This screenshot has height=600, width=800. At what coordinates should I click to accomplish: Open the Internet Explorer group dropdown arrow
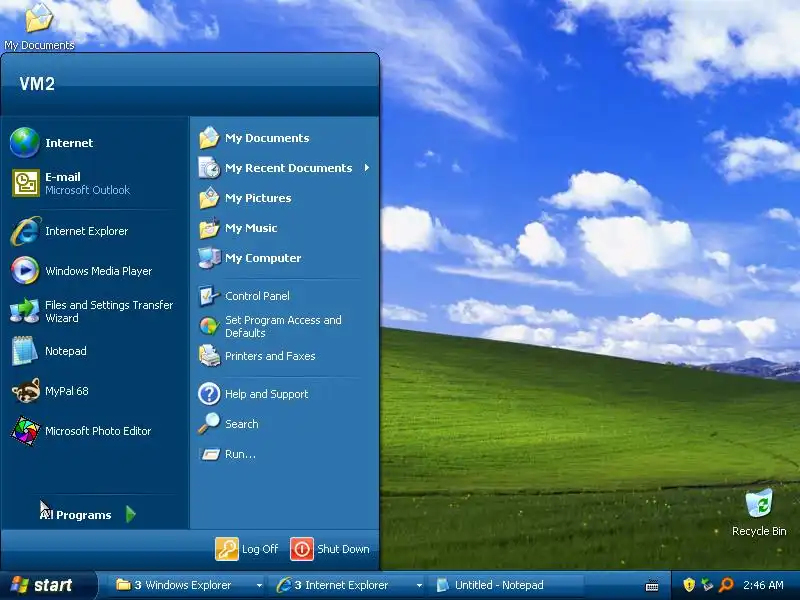tap(419, 586)
